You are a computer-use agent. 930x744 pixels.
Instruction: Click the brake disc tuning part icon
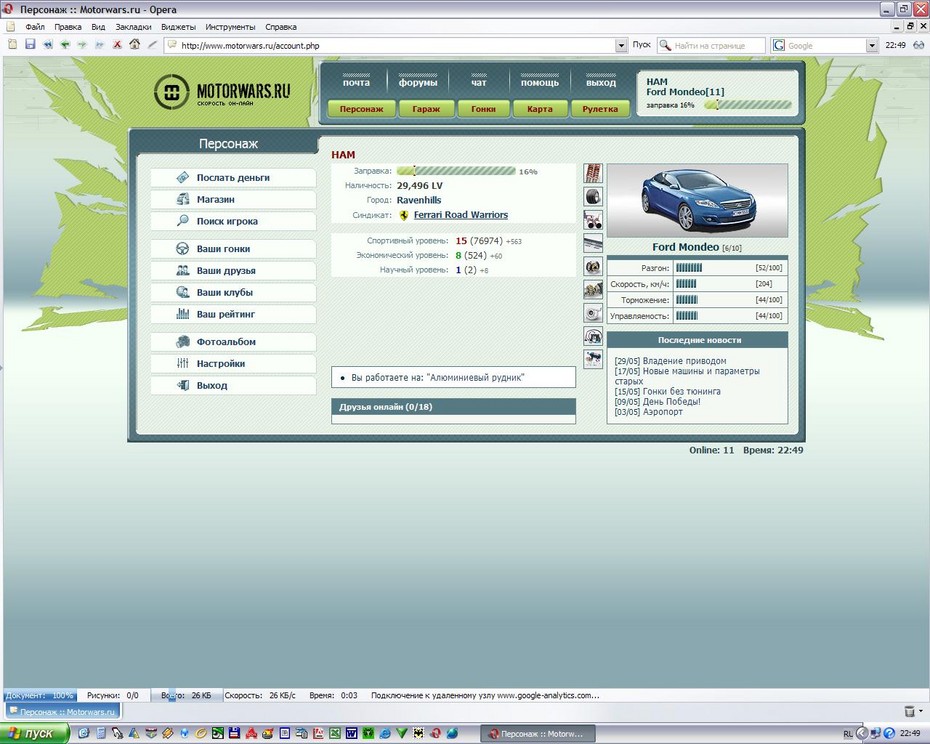(593, 266)
